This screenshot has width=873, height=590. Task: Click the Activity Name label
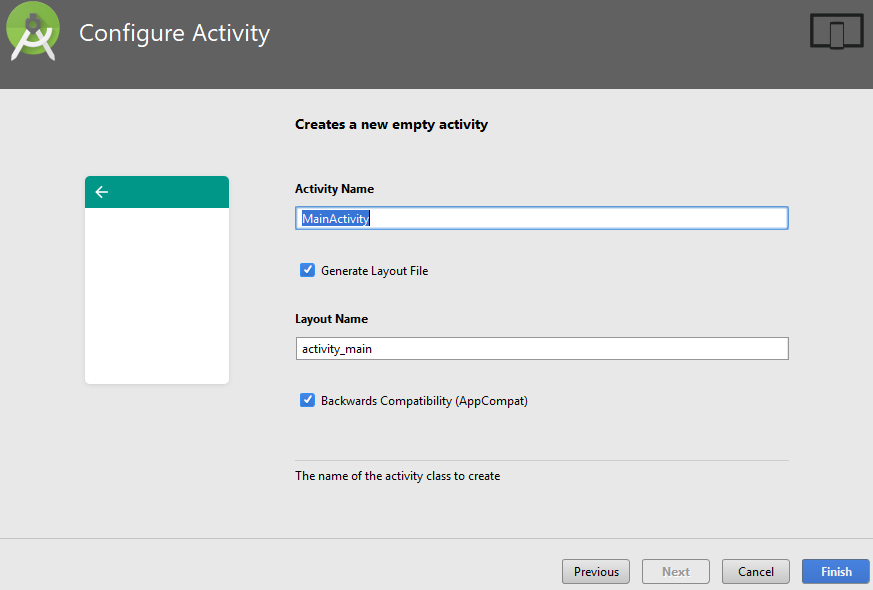click(335, 189)
